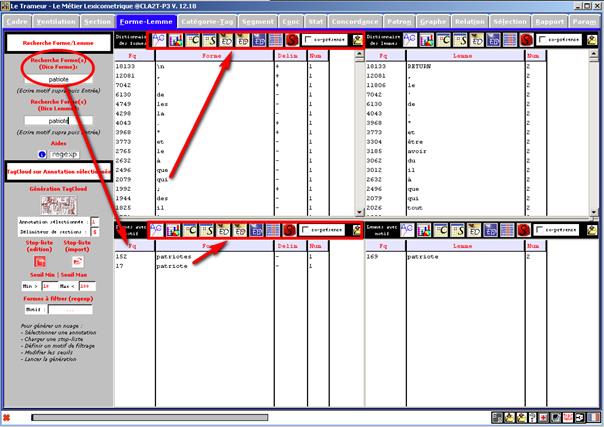Enable corpotrence checkbox in top-left Formes toolbar
Screen dimensions: 604x427
[x=309, y=39]
